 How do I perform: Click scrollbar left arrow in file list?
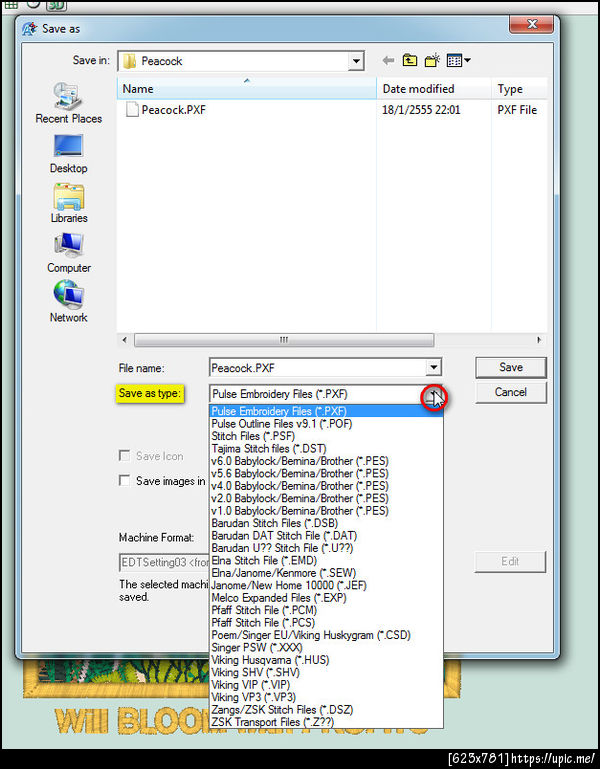point(125,340)
